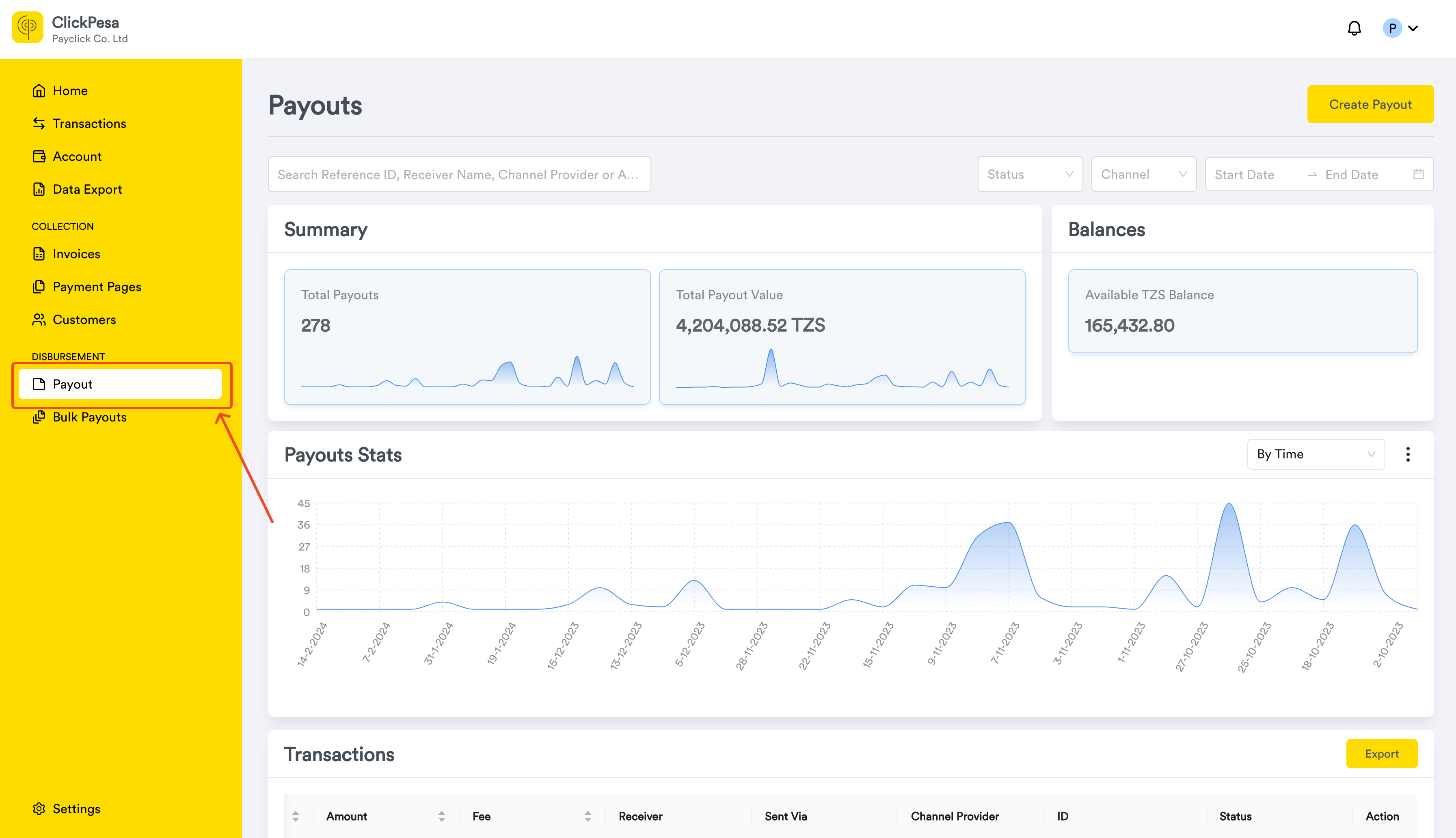Click the Transactions arrows icon
This screenshot has width=1456, height=838.
click(x=39, y=123)
